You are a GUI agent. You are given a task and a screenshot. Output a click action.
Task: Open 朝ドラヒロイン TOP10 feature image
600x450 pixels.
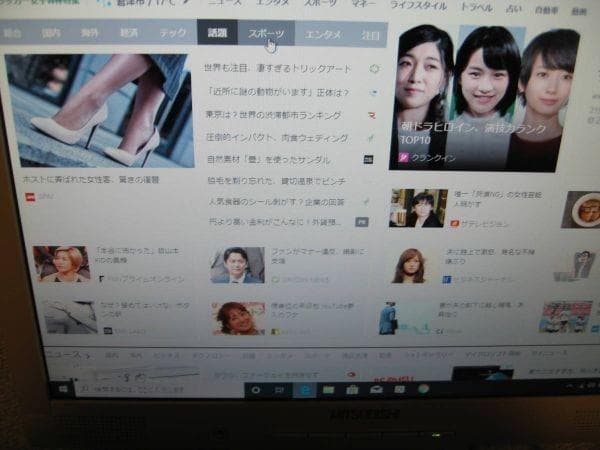click(x=484, y=99)
